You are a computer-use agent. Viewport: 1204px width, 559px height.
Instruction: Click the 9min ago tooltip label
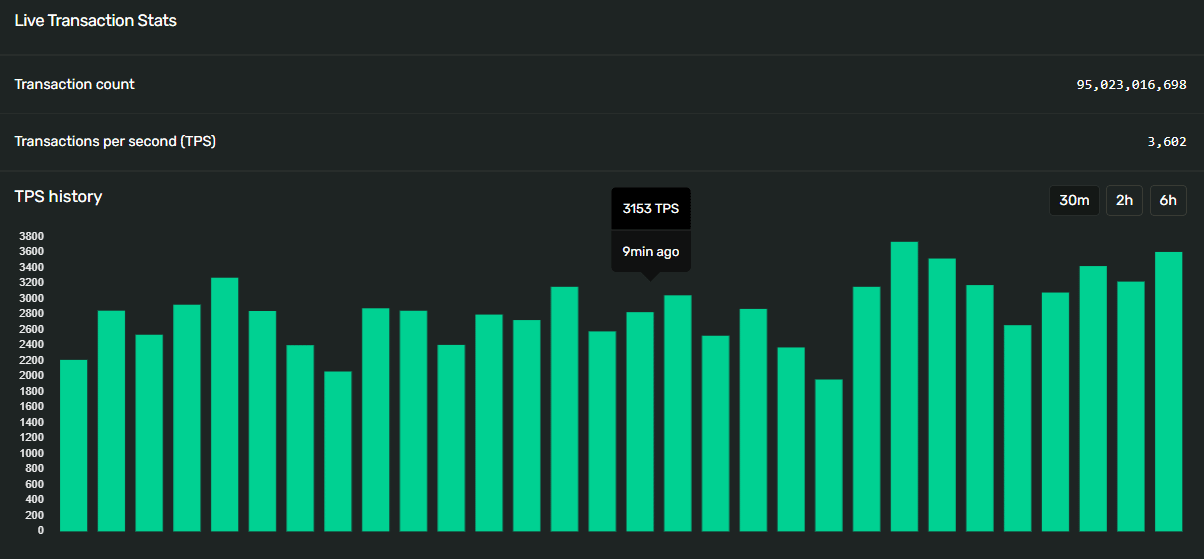(x=650, y=252)
